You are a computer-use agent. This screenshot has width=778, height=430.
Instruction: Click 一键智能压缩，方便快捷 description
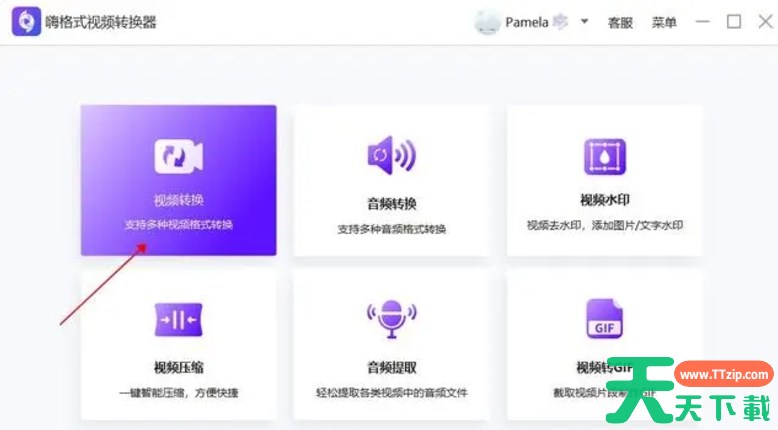[x=179, y=393]
